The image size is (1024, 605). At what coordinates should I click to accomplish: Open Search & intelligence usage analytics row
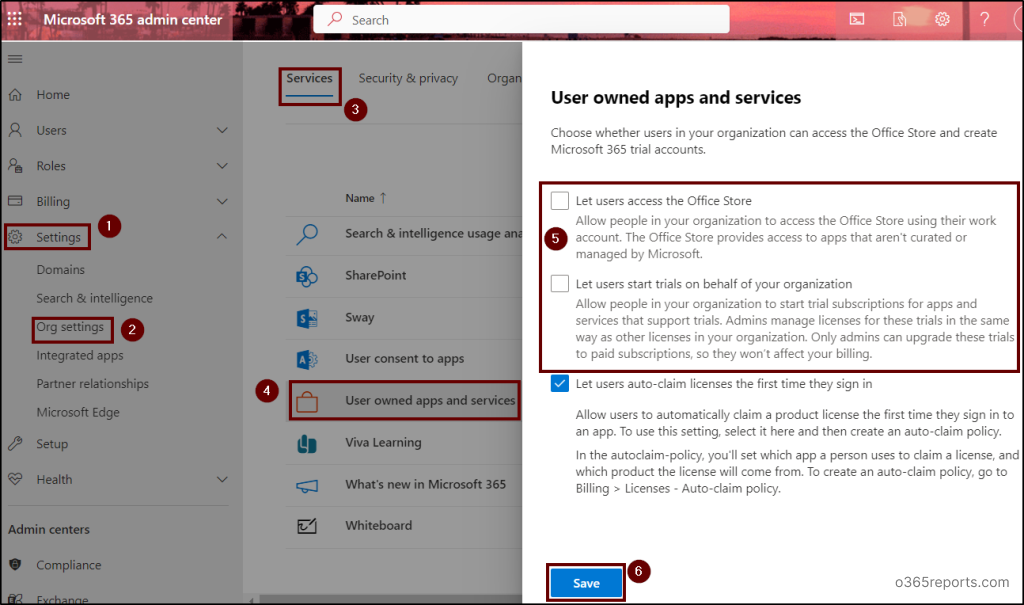404,234
